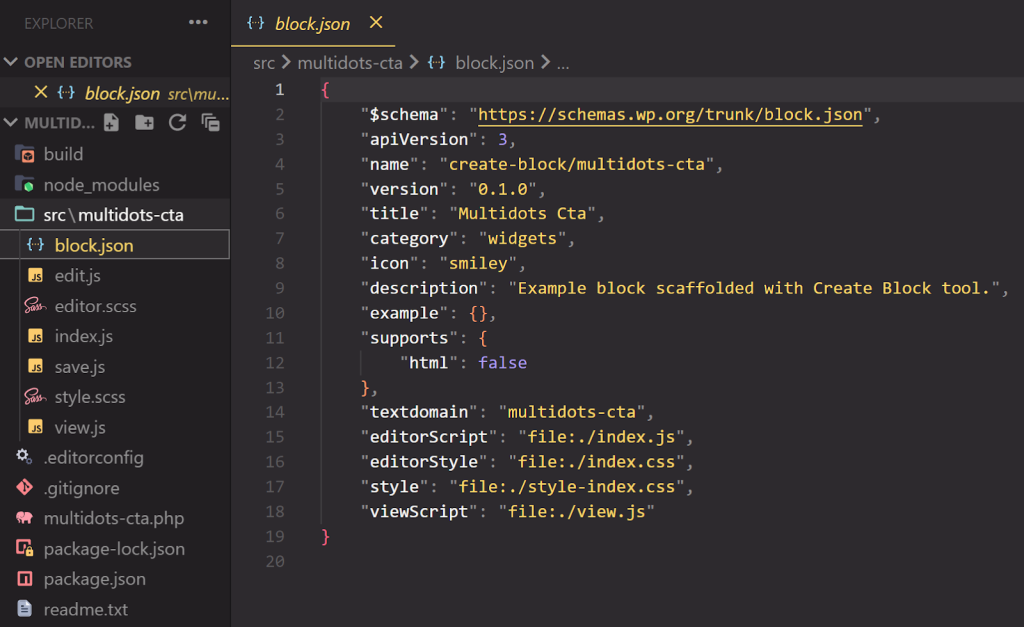The height and width of the screenshot is (627, 1024).
Task: Close the block.json editor tab
Action: 376,23
